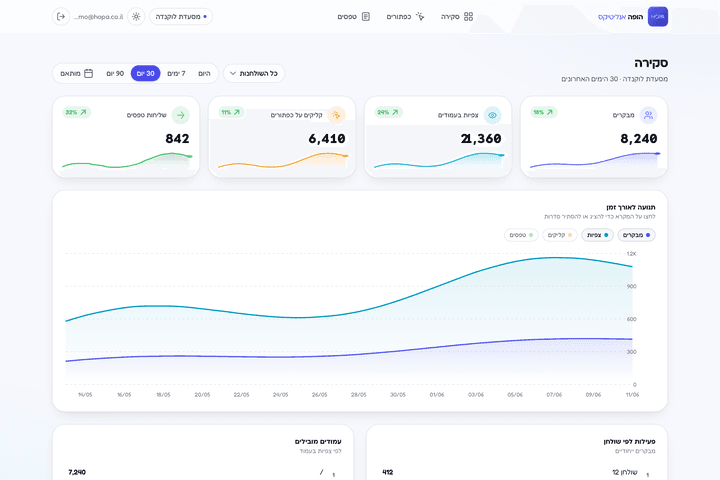
Task: Show the קליקים series in legend
Action: coord(560,235)
